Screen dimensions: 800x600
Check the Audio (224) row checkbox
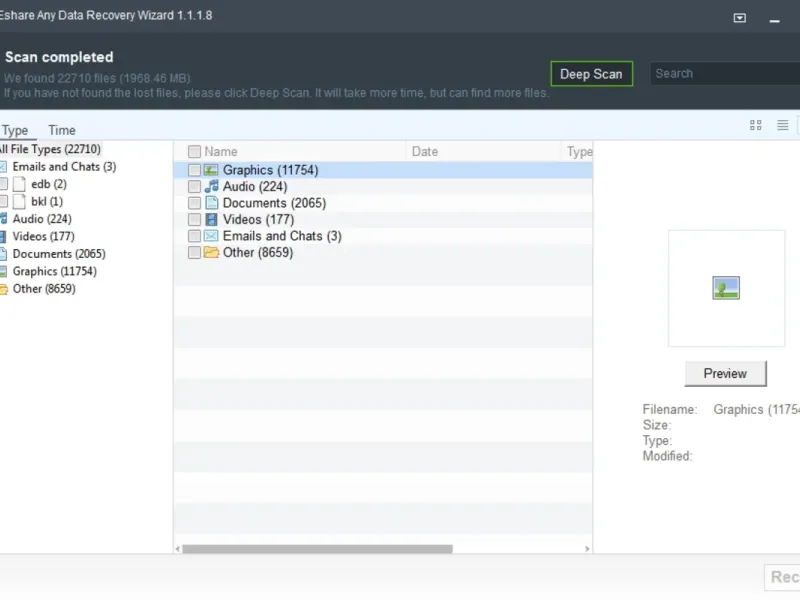point(194,187)
